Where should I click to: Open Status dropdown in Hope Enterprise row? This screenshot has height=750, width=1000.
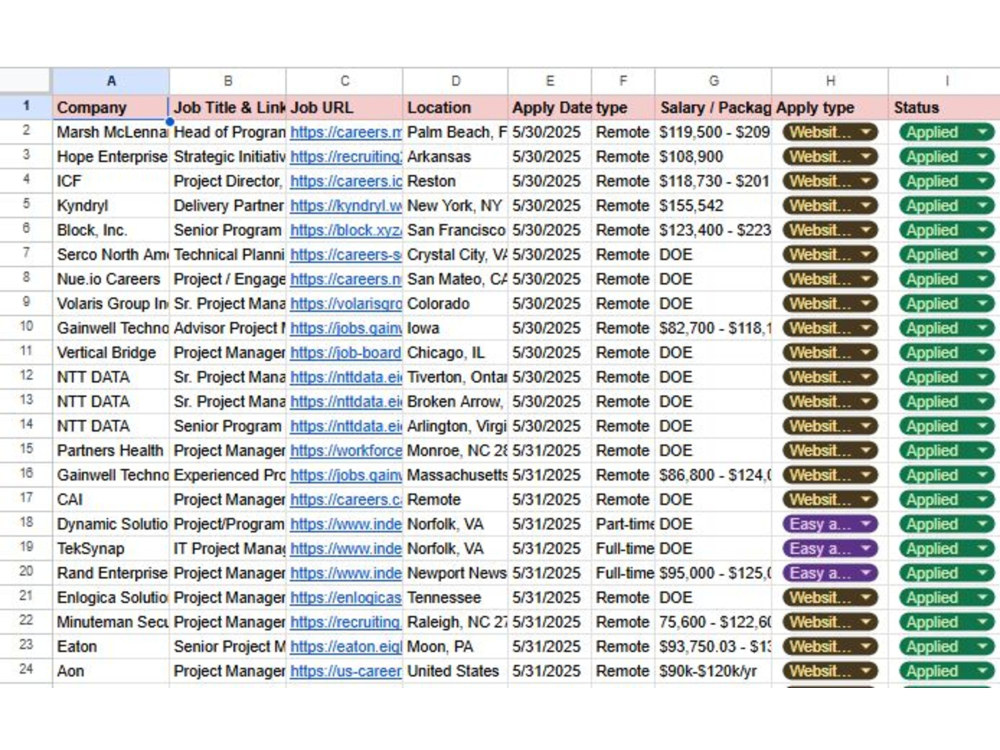(946, 157)
